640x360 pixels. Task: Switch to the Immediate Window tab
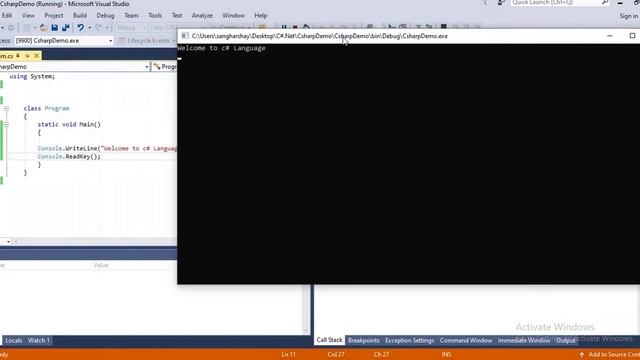[x=524, y=340]
